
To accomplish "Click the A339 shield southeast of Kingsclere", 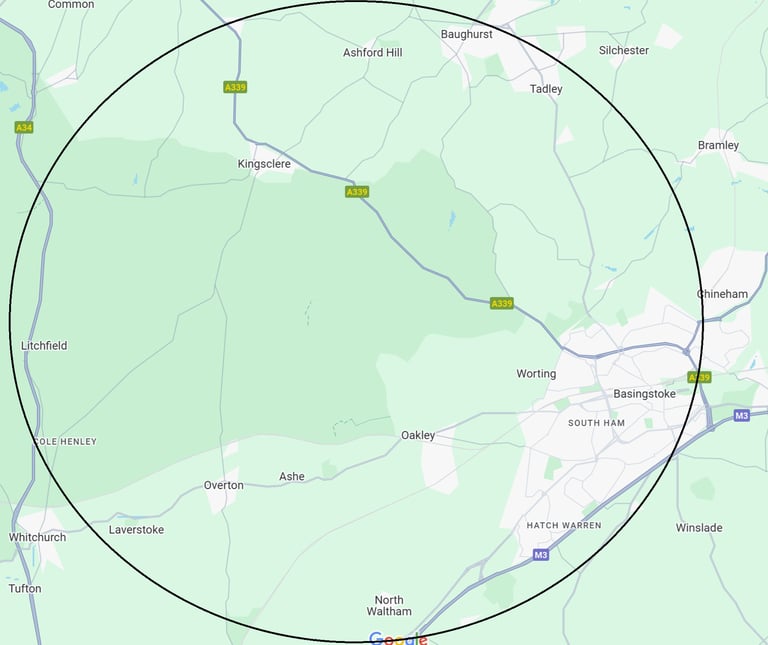I will click(357, 192).
